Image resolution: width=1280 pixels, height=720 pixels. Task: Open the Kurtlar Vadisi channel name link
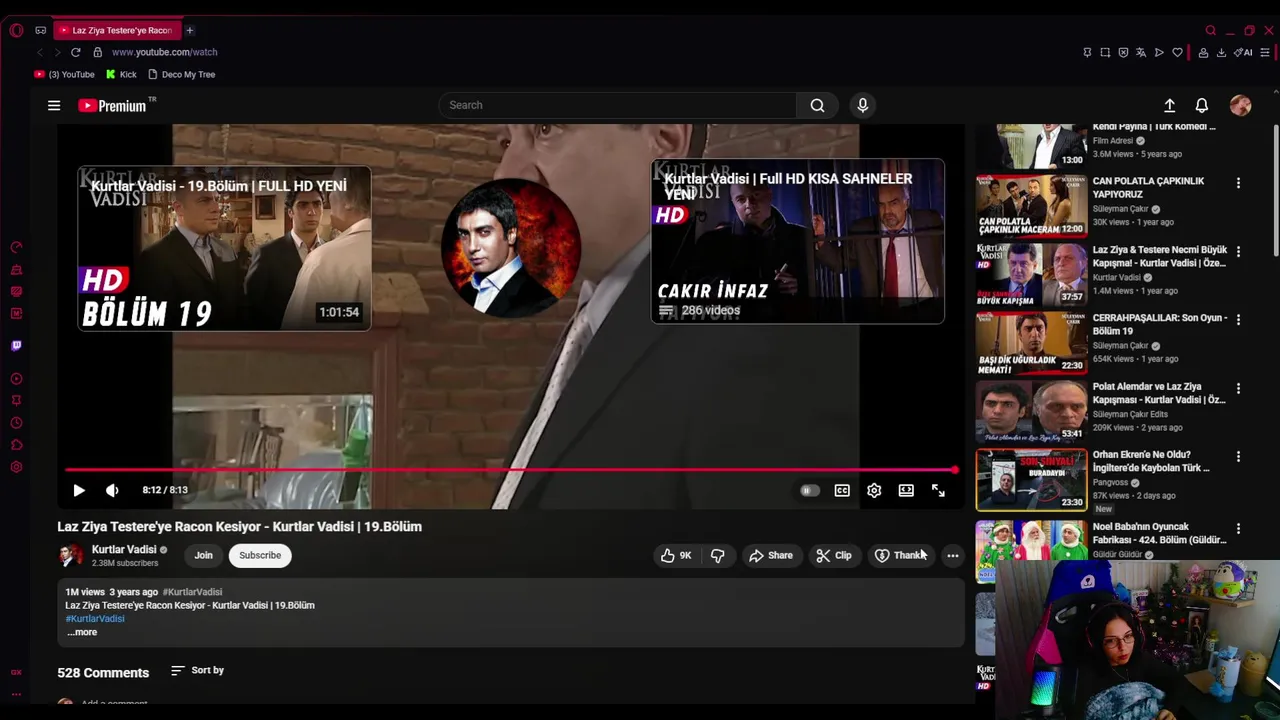click(x=124, y=549)
